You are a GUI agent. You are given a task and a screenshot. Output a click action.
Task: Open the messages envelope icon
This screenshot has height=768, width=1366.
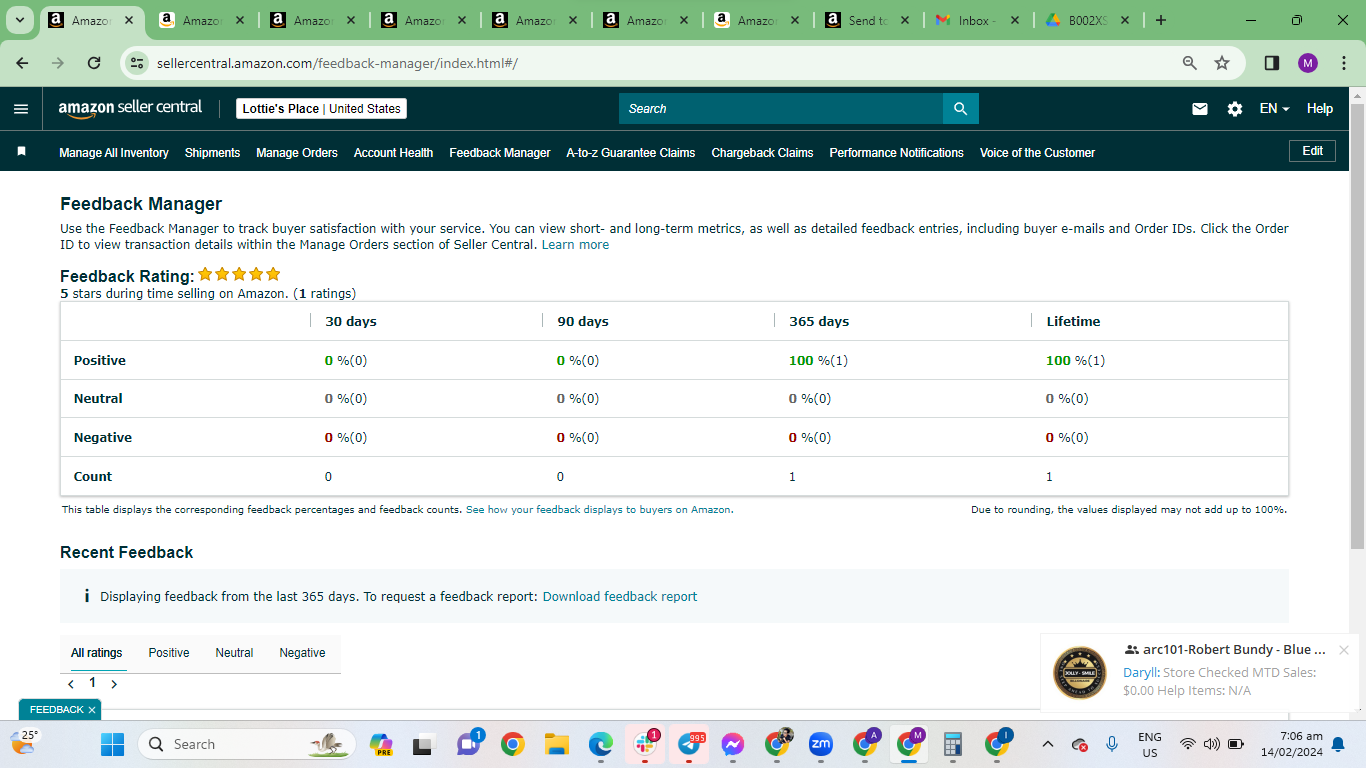point(1200,109)
